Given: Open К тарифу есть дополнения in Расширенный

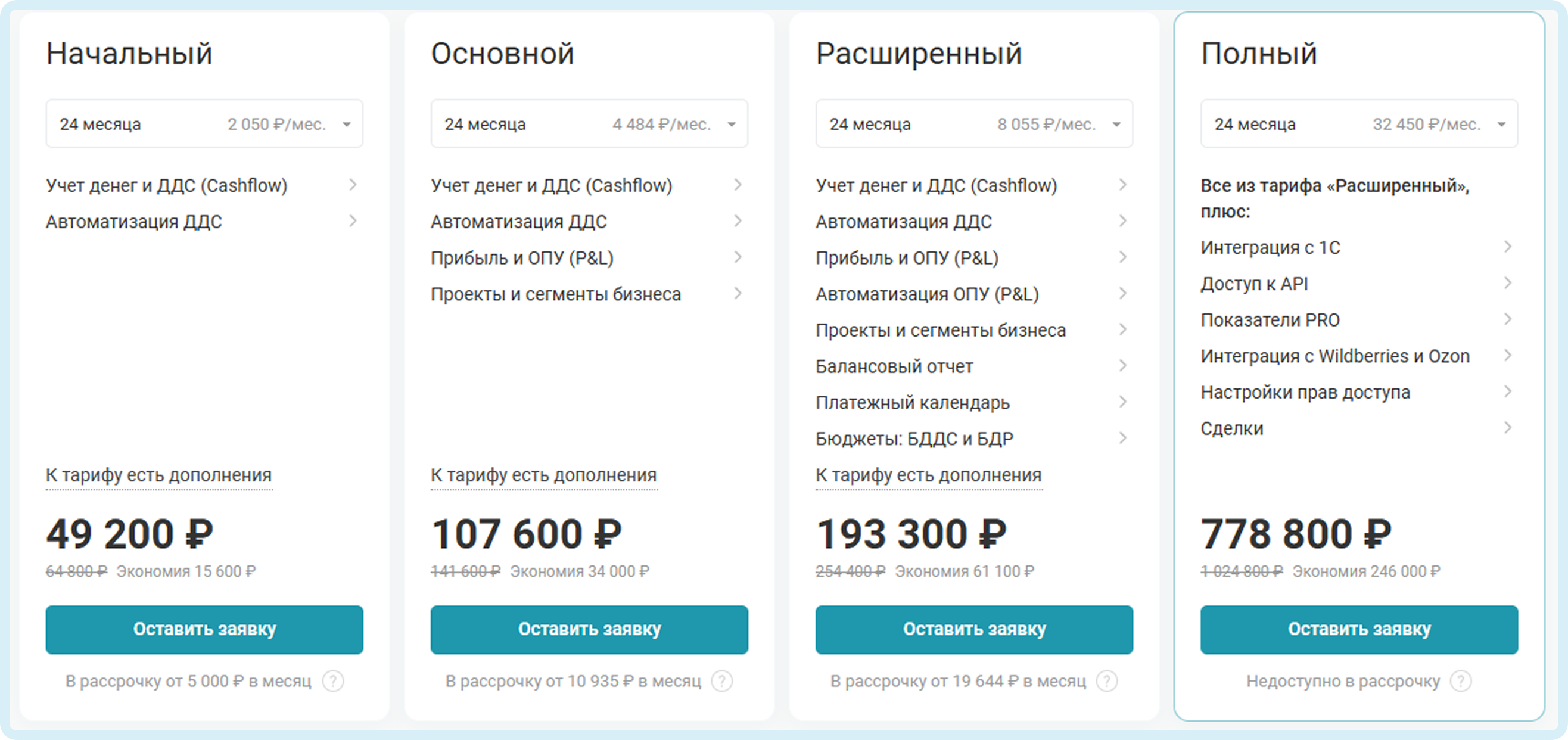Looking at the screenshot, I should tap(928, 475).
